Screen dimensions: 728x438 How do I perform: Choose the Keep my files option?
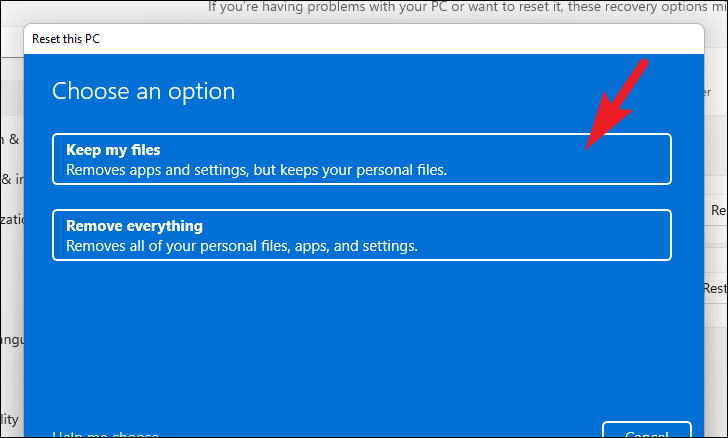point(361,159)
